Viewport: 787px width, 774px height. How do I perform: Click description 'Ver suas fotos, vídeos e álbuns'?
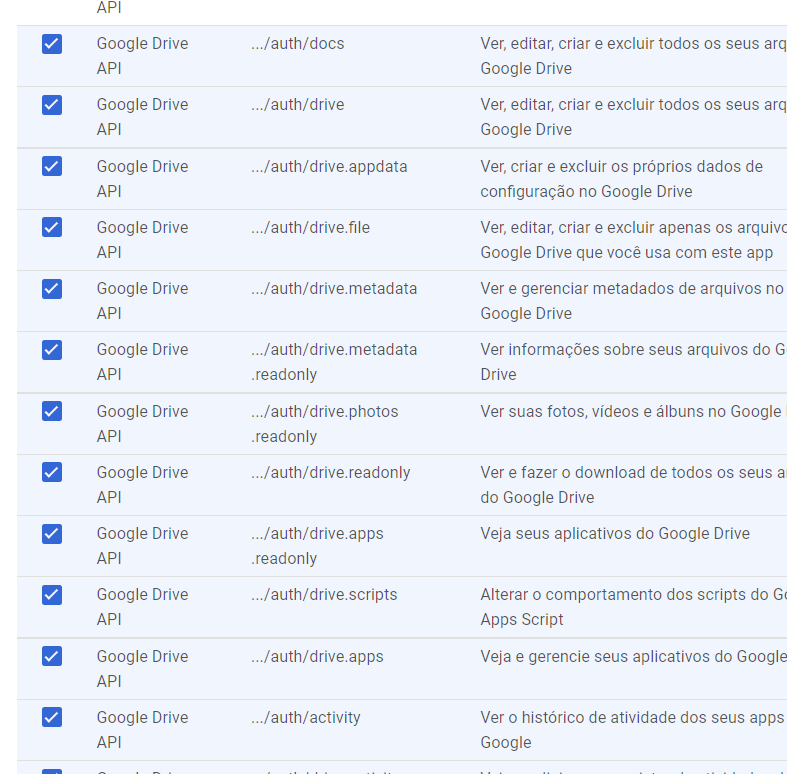[x=633, y=412]
